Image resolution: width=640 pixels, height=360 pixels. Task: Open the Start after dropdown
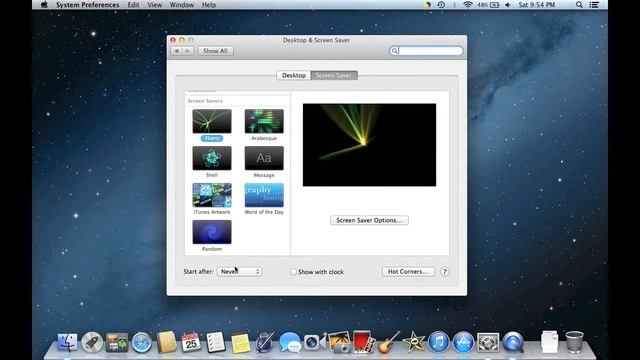[239, 271]
